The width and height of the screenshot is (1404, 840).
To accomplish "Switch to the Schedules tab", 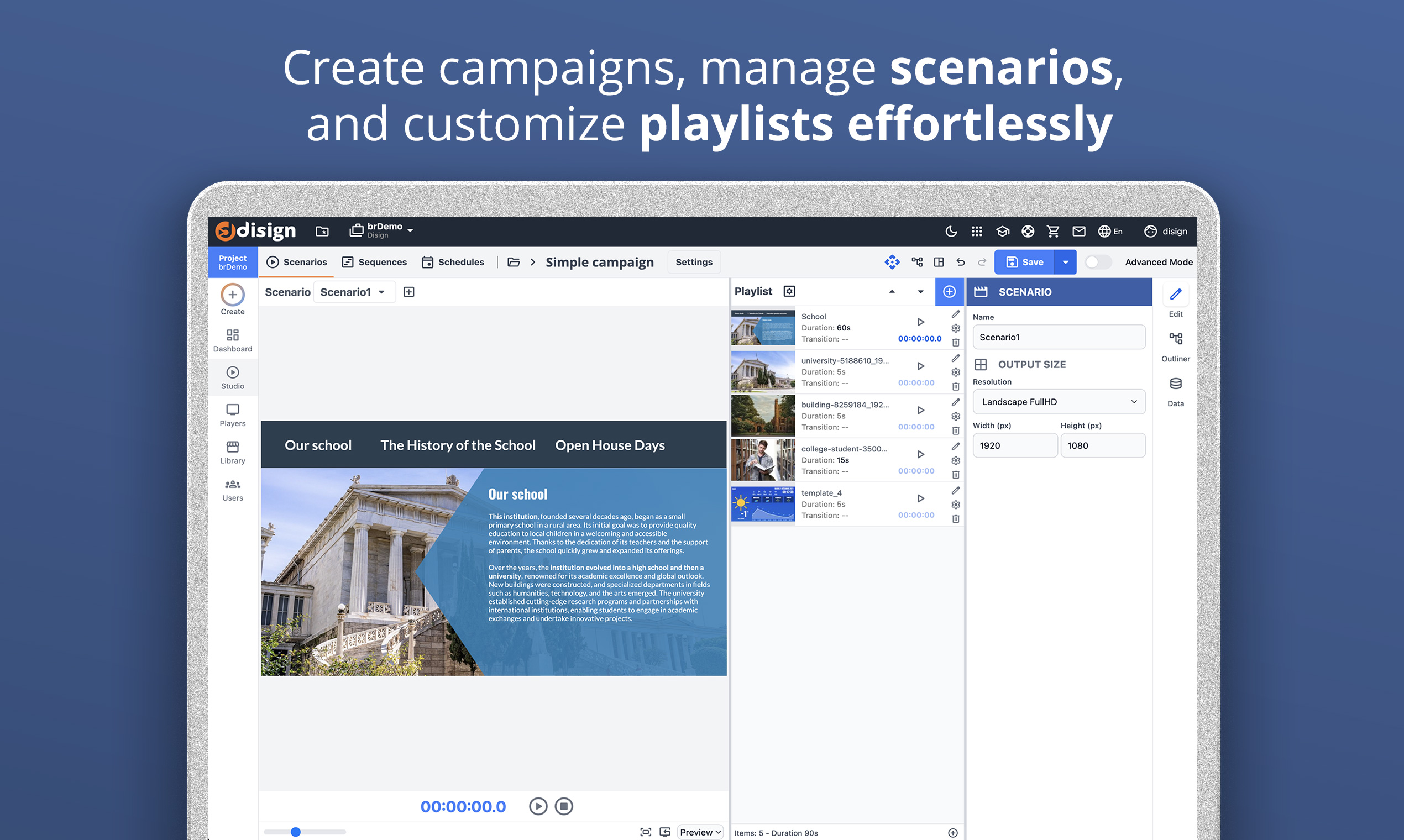I will click(453, 262).
